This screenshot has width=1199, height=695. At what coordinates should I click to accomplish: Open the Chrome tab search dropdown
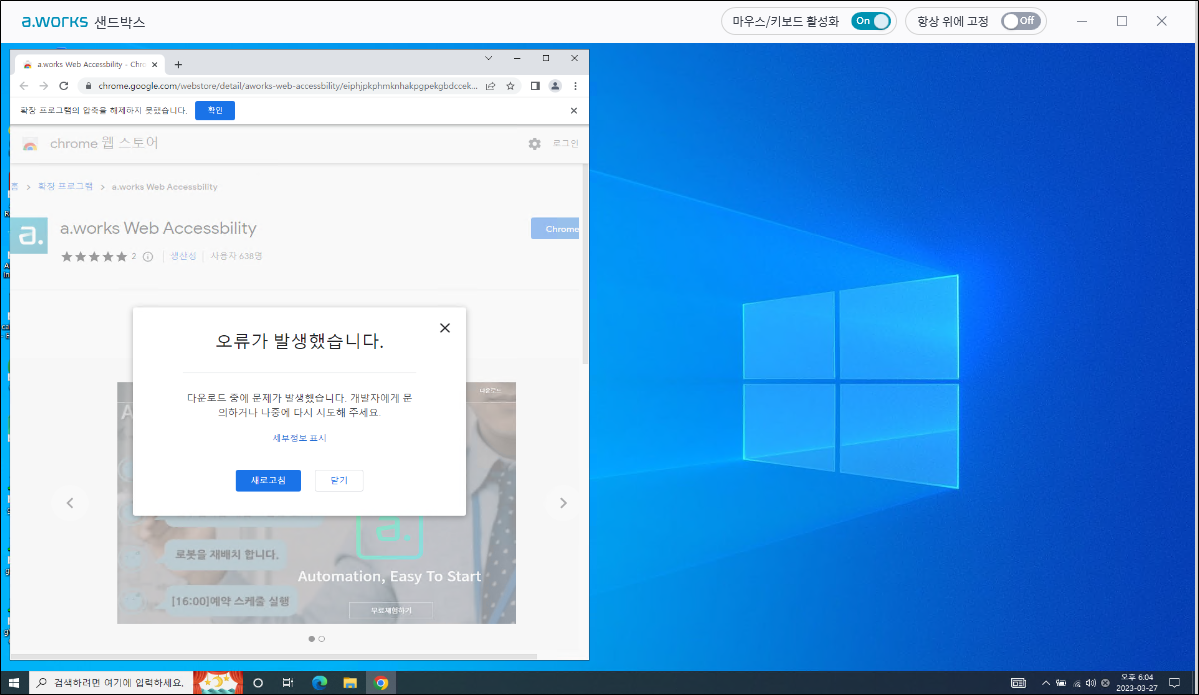click(x=489, y=58)
